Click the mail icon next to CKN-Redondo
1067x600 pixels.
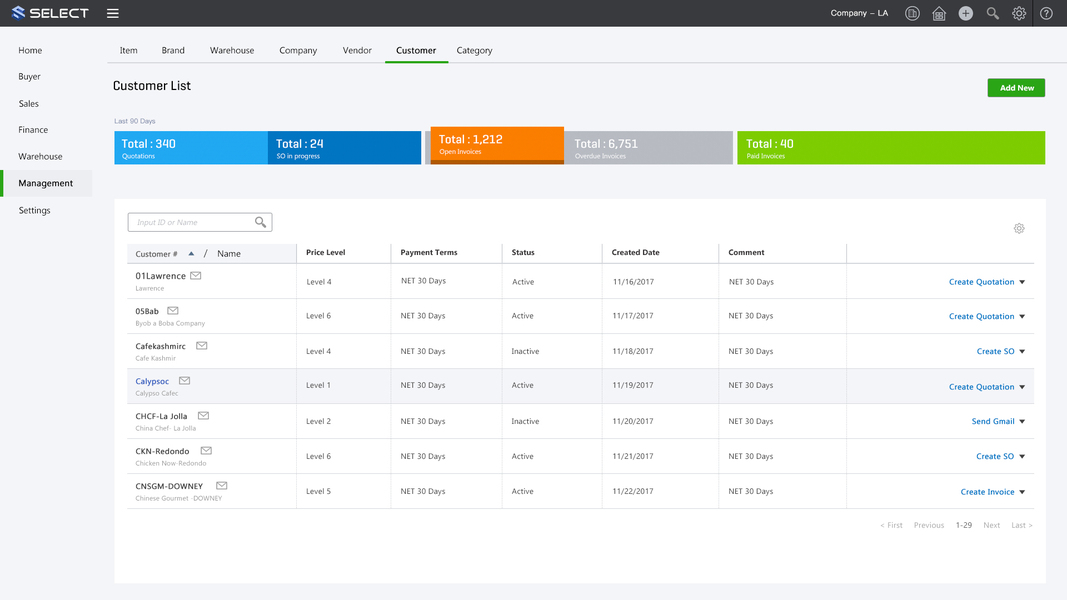[x=206, y=450]
